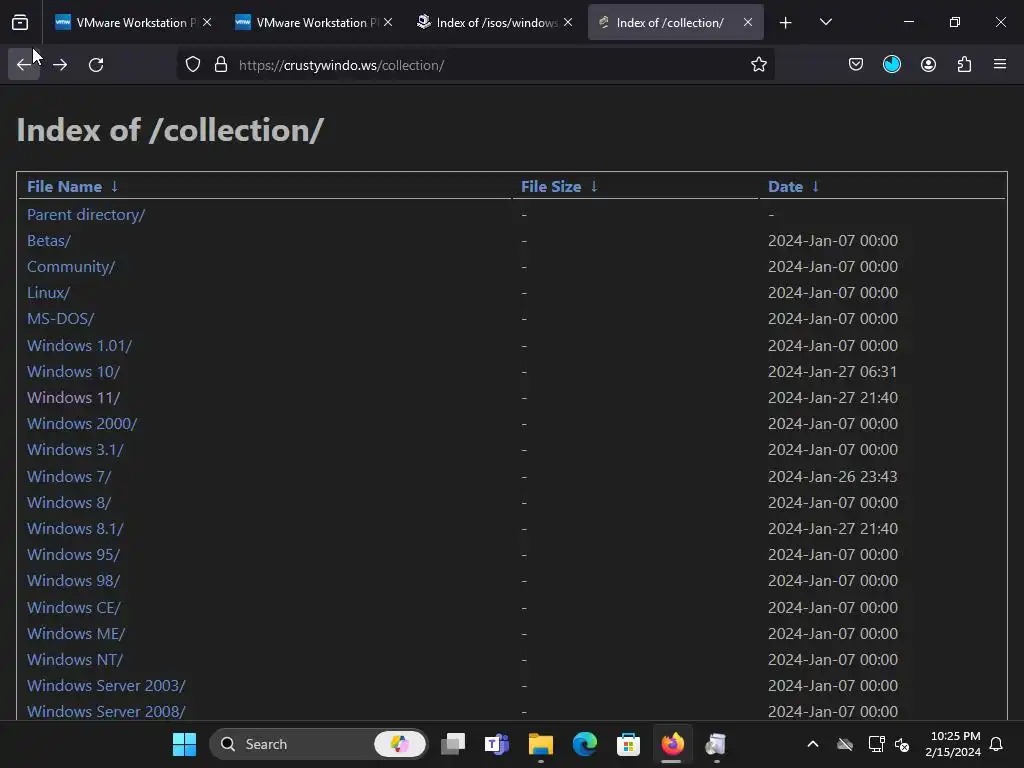The image size is (1024, 768).
Task: Click the browser Back arrow button
Action: click(x=24, y=65)
